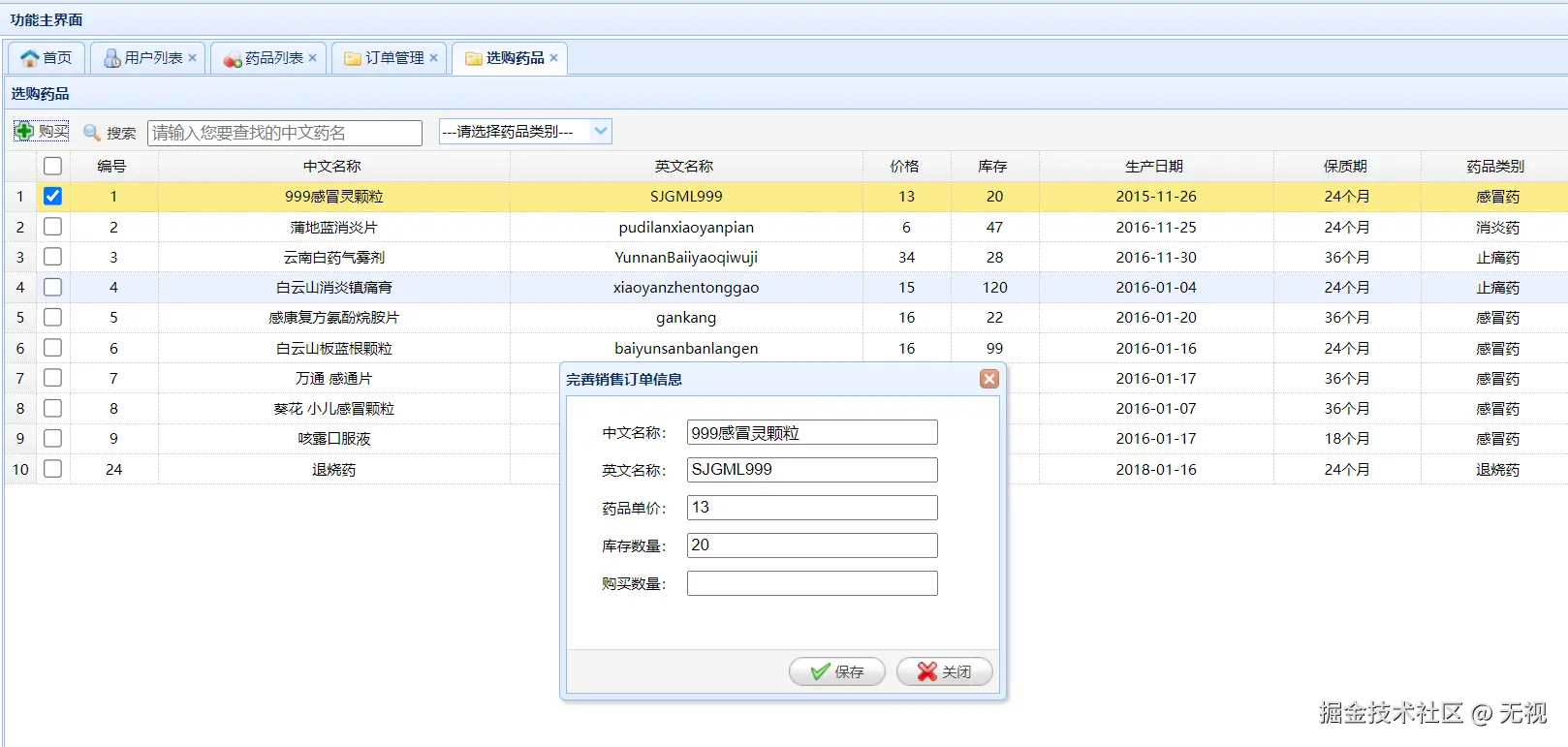1568x747 pixels.
Task: Check the 白云山消炎镇痛膏 row checkbox
Action: pos(52,287)
